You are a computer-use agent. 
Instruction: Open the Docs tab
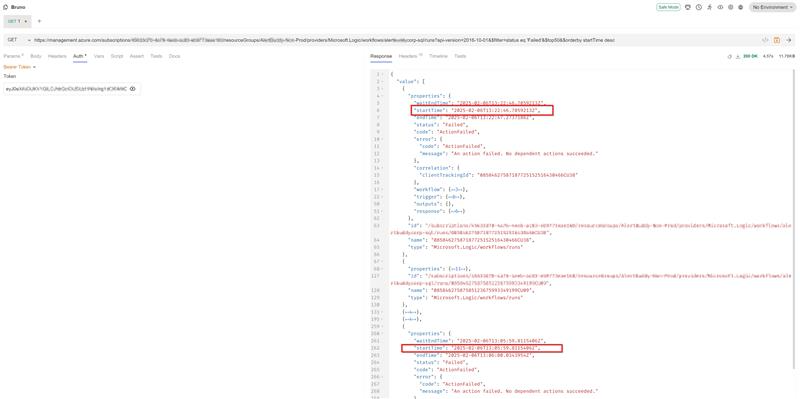(174, 56)
